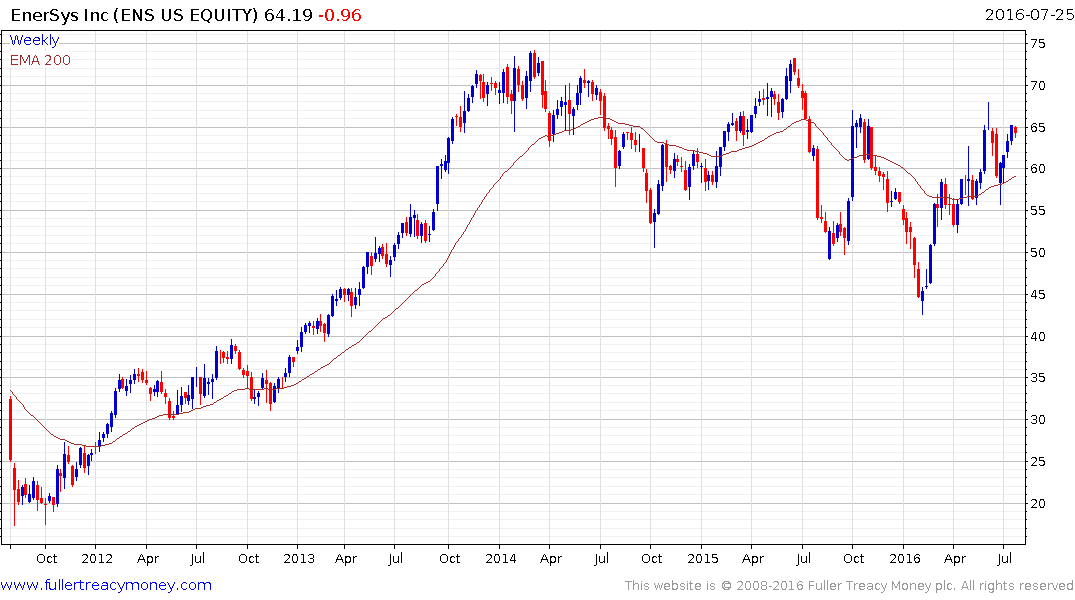Click the 30 price axis label
This screenshot has height=600, width=1075.
point(1037,420)
